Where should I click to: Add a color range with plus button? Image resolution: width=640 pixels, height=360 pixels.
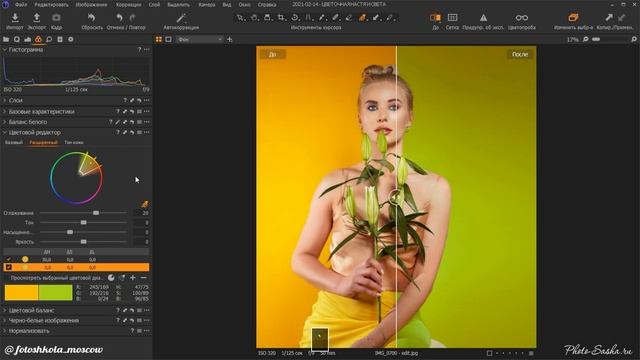pos(133,278)
